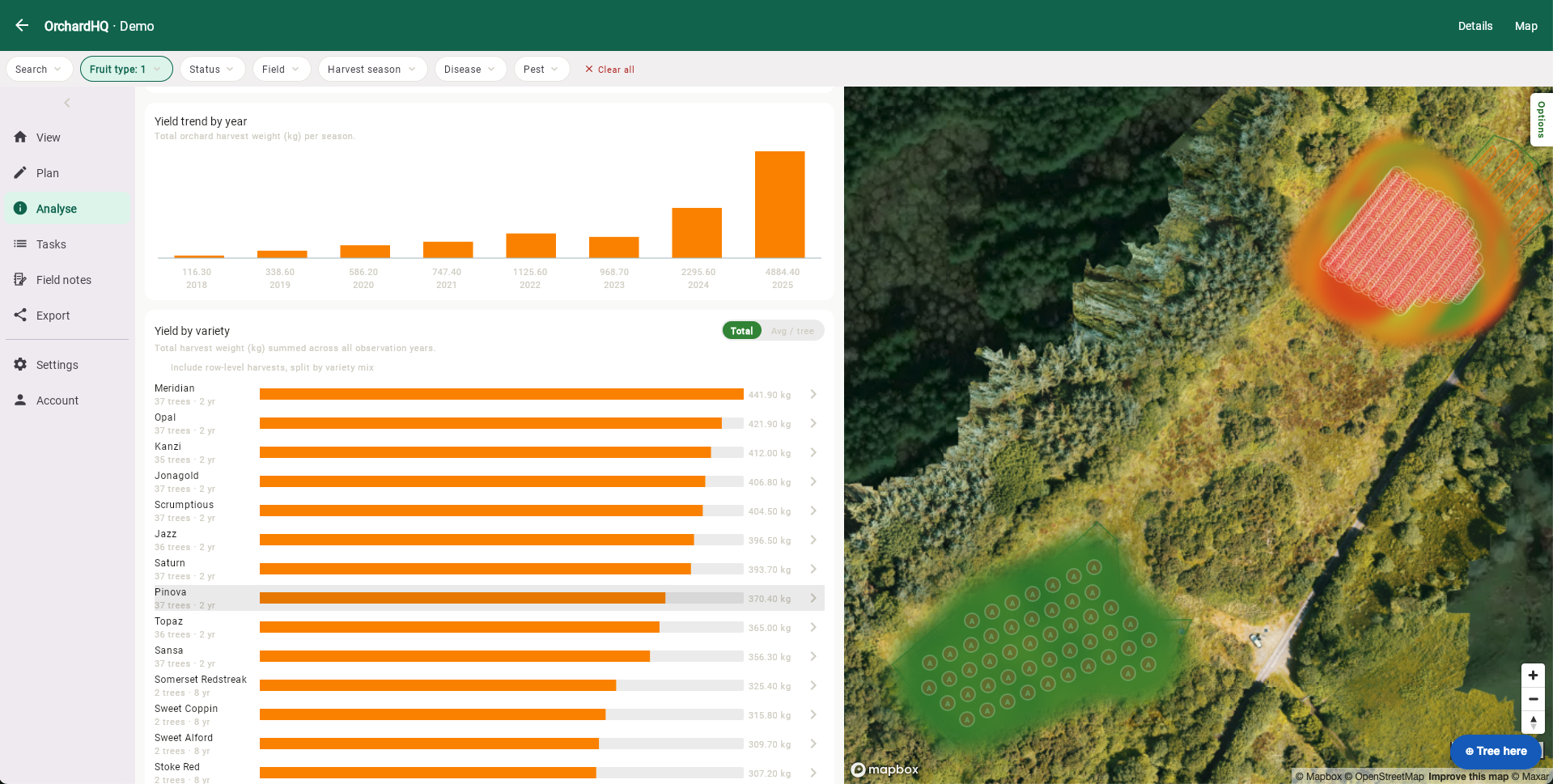
Task: Open the View home icon in sidebar
Action: pyautogui.click(x=20, y=138)
